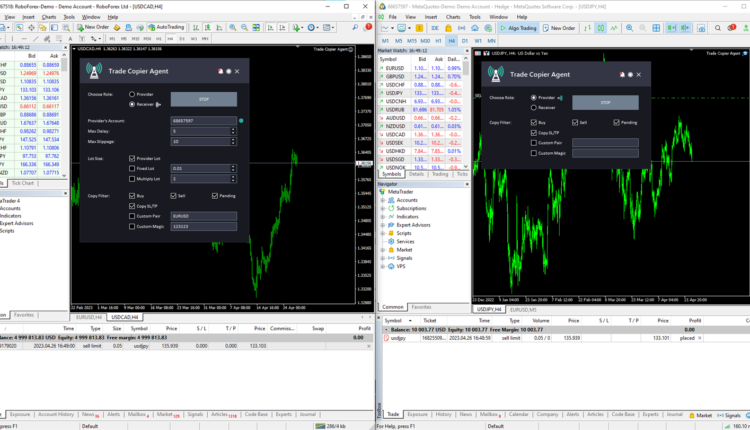Select the Provider role in left copier panel

click(x=132, y=95)
